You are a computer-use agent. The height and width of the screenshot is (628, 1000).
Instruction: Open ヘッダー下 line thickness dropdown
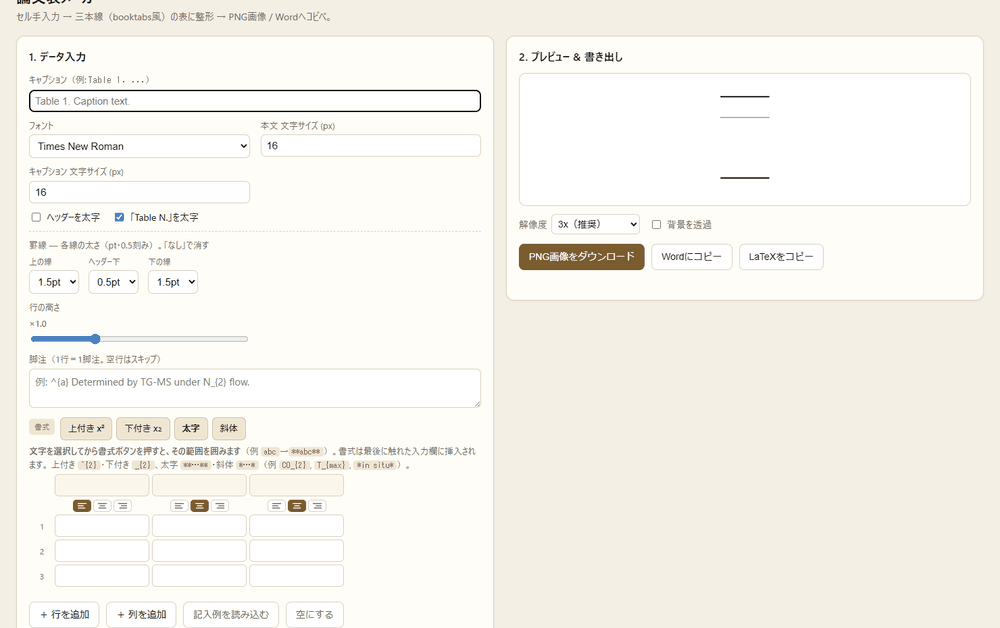point(114,282)
